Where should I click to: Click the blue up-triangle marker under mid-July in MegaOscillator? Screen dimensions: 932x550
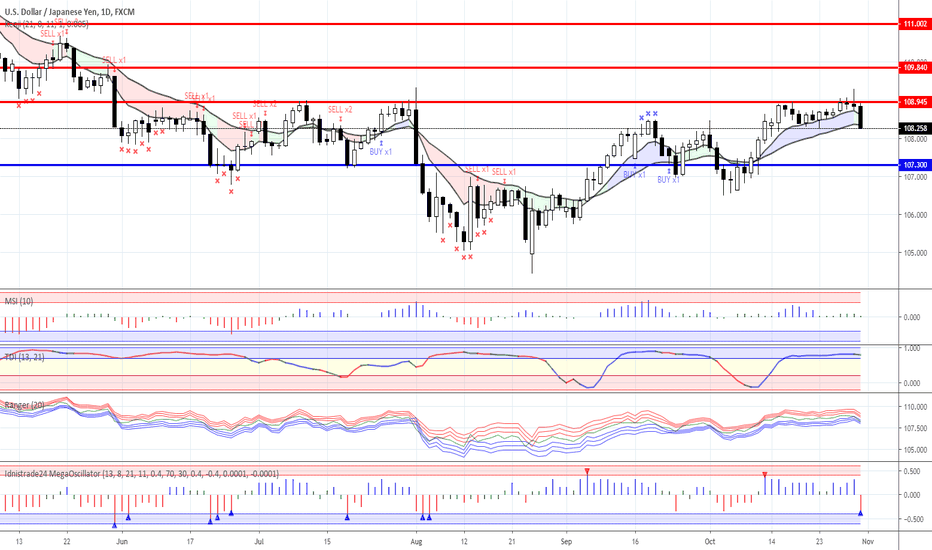(347, 517)
